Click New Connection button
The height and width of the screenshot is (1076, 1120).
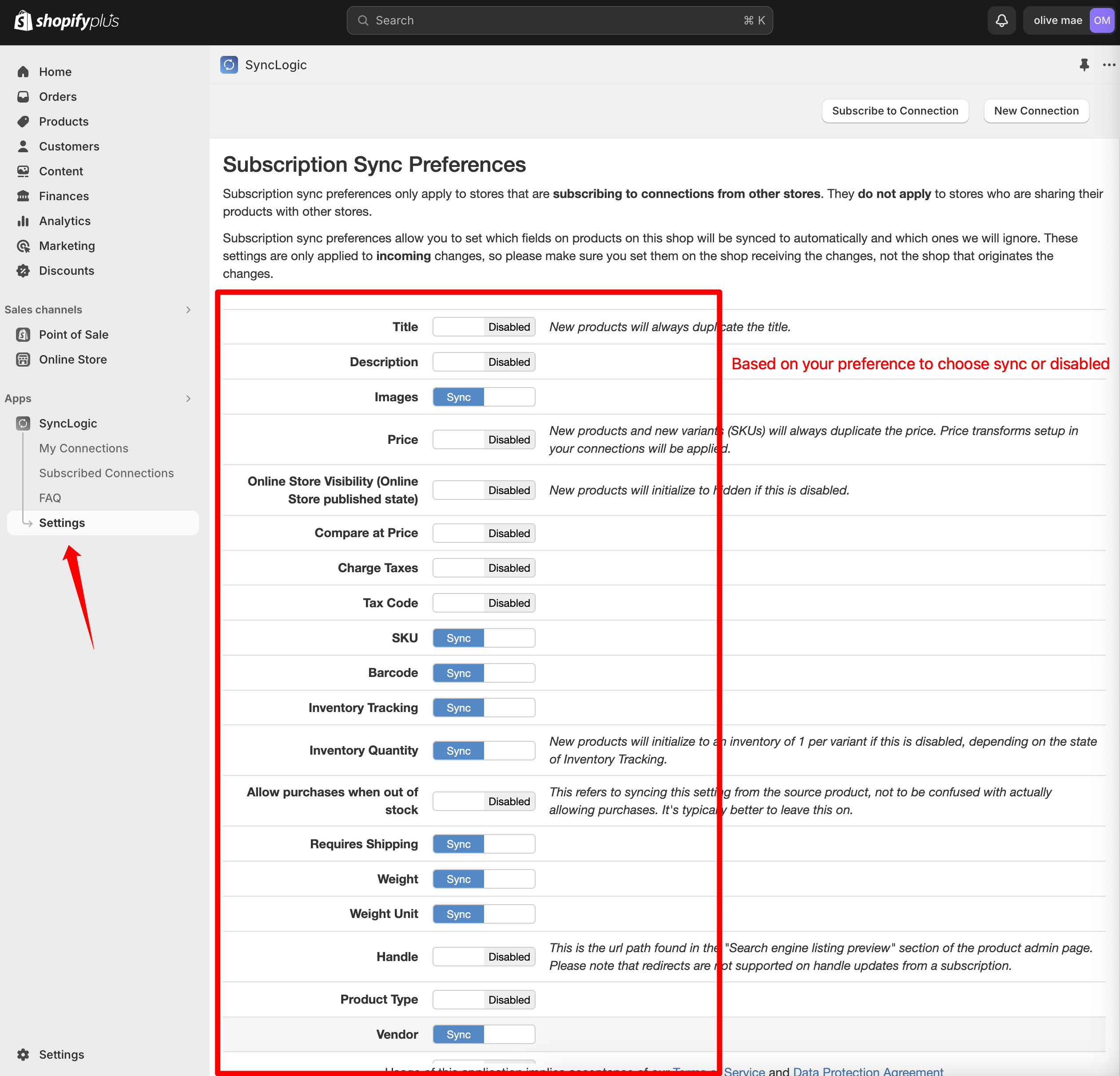[x=1036, y=111]
